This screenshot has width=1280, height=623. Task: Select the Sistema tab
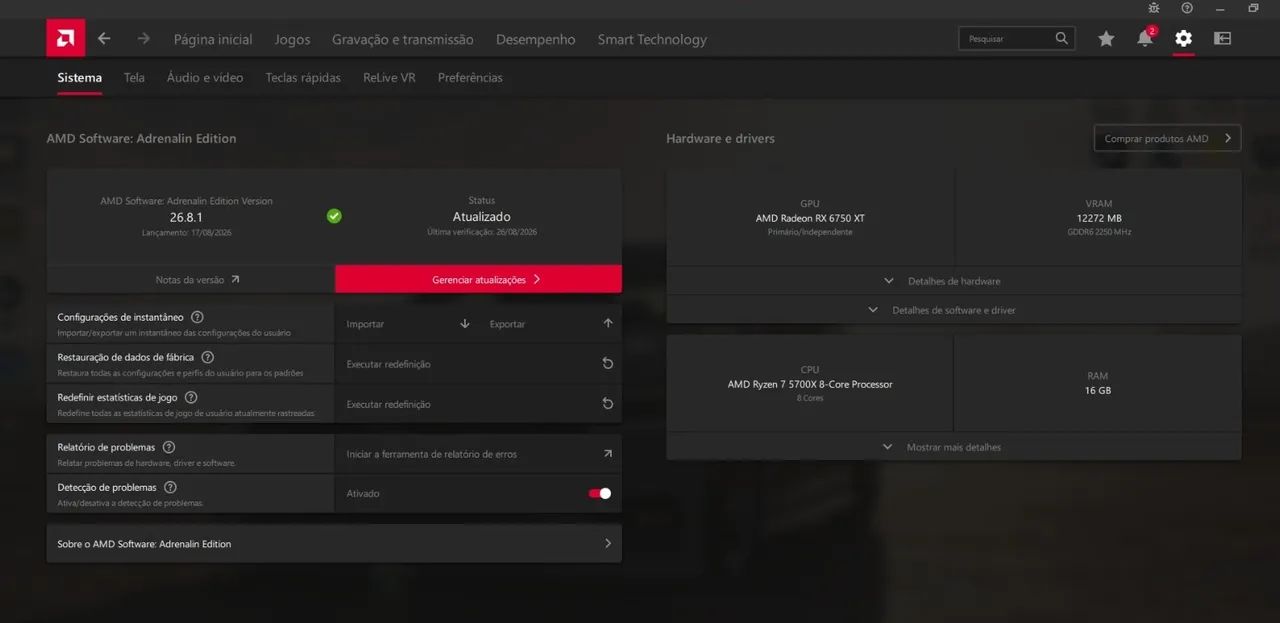79,78
